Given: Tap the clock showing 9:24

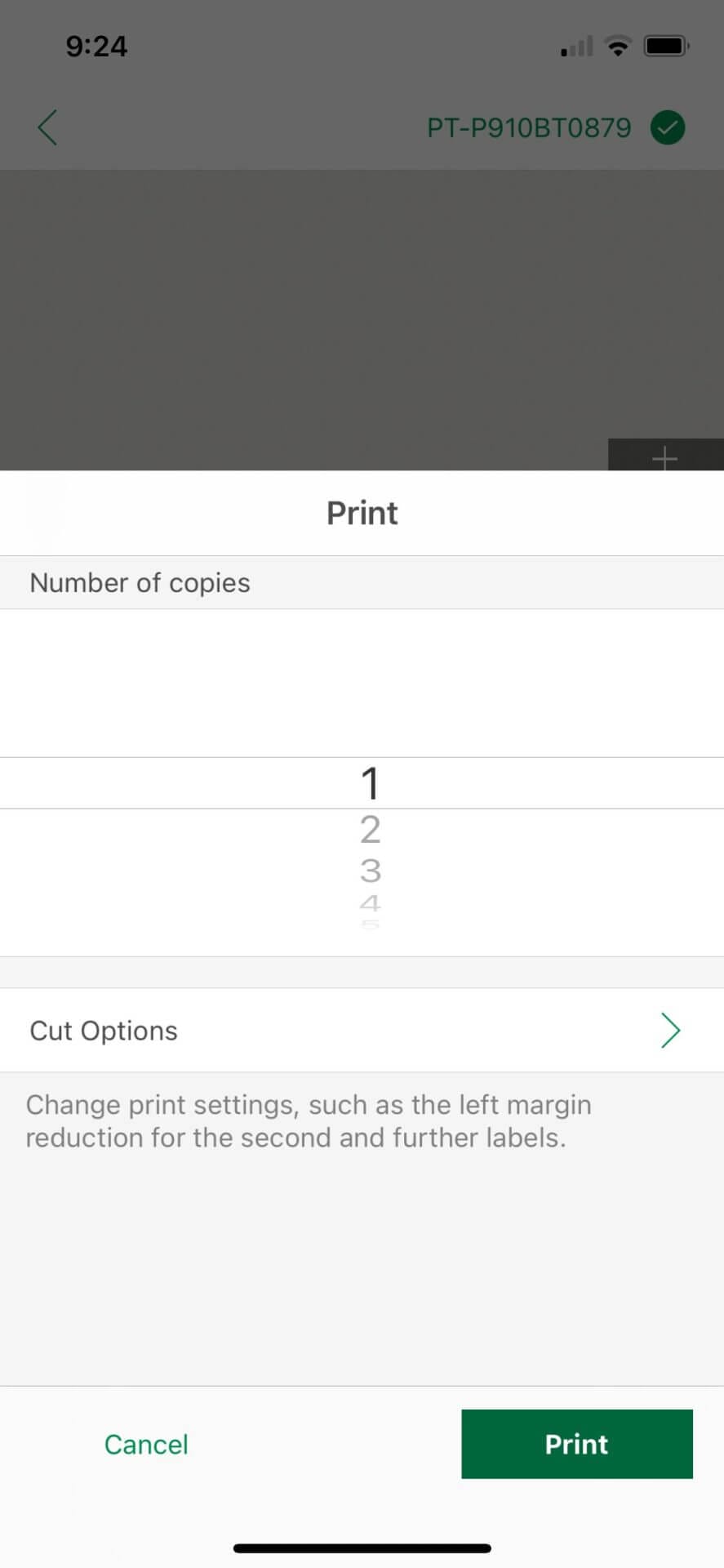Looking at the screenshot, I should pos(95,46).
